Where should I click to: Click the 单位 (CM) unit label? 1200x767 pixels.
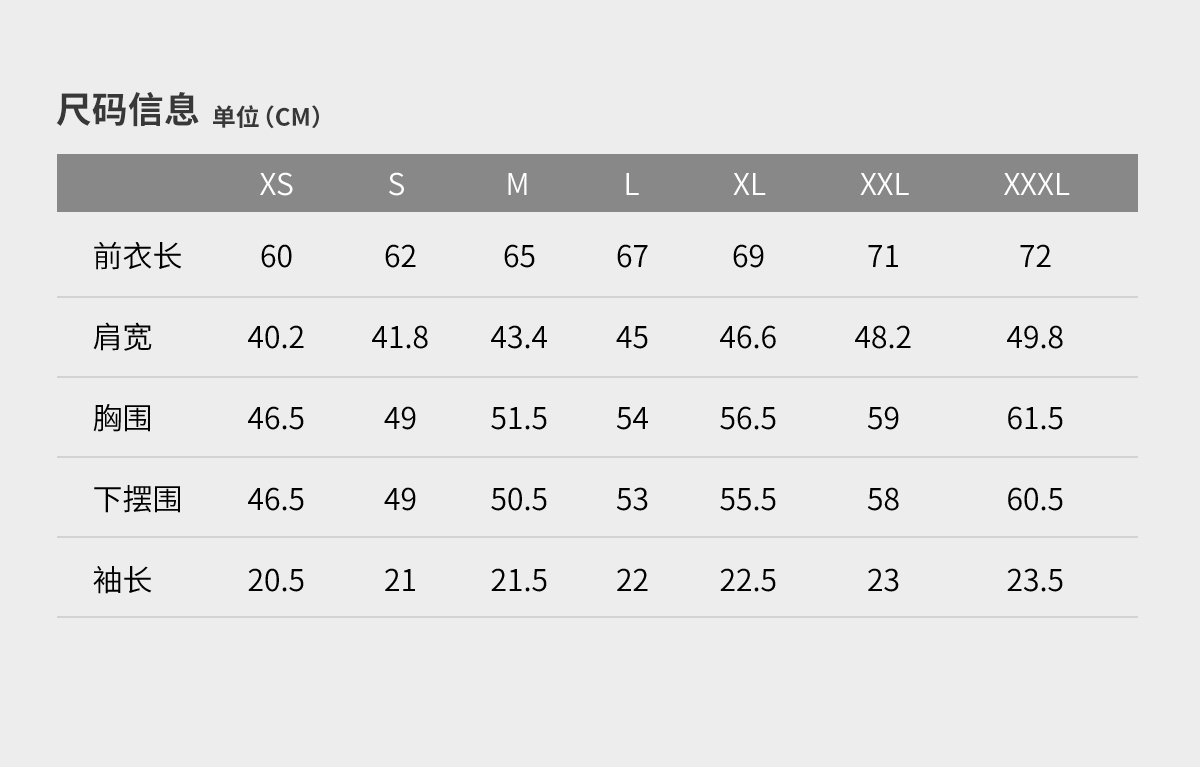(x=266, y=117)
